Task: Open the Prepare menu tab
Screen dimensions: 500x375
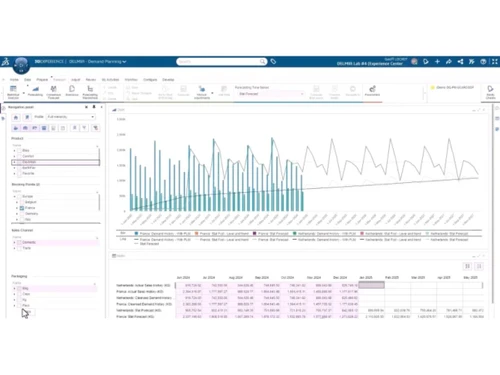Action: [x=42, y=80]
